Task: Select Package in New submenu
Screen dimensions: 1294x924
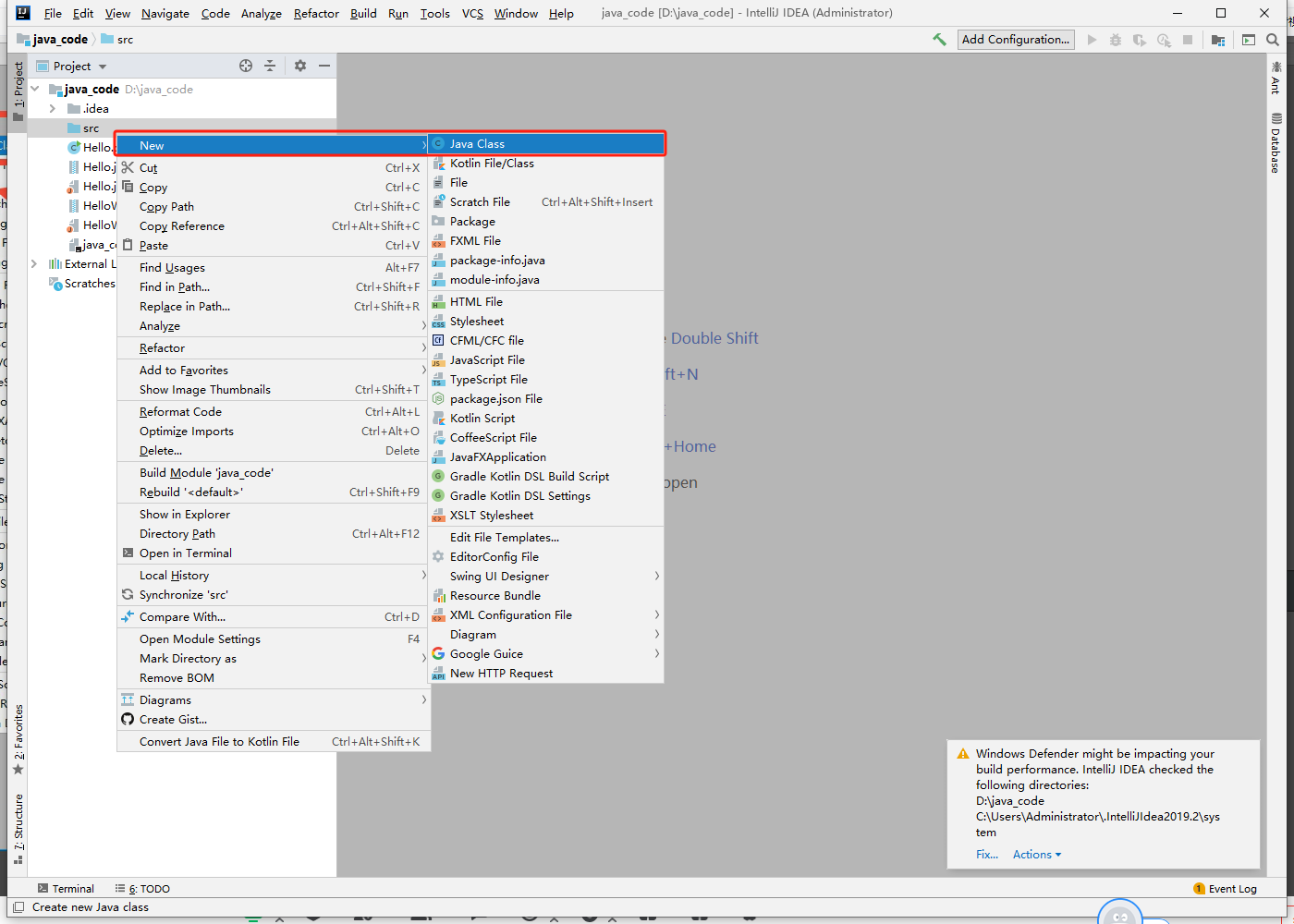Action: 546,222
